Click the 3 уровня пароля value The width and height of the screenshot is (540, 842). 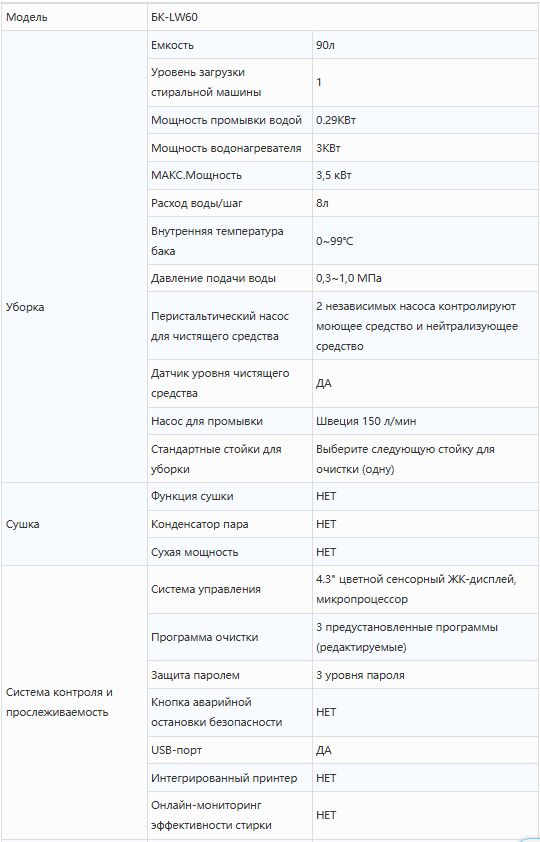pyautogui.click(x=360, y=676)
